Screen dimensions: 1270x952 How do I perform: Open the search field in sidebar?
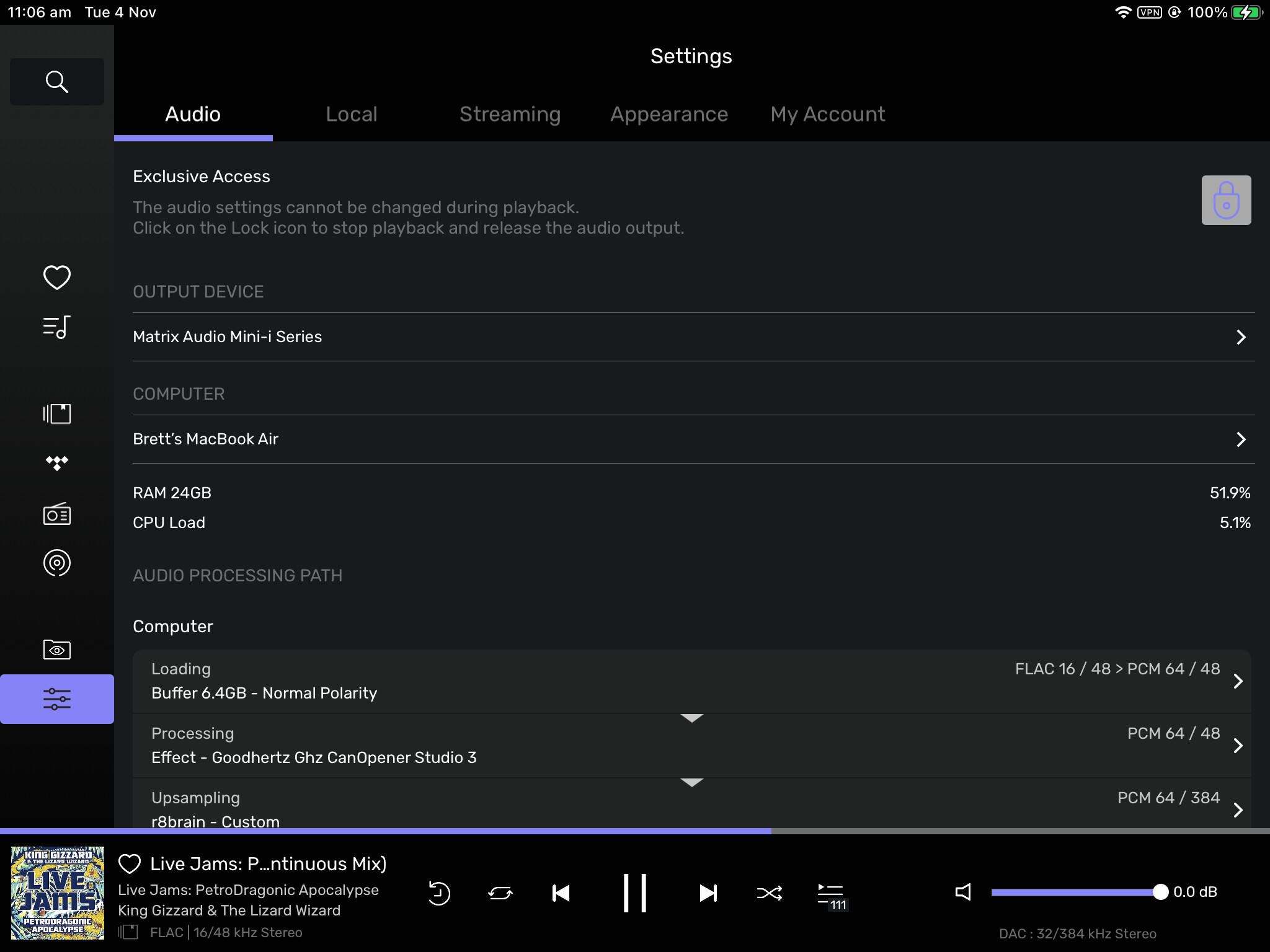coord(56,81)
